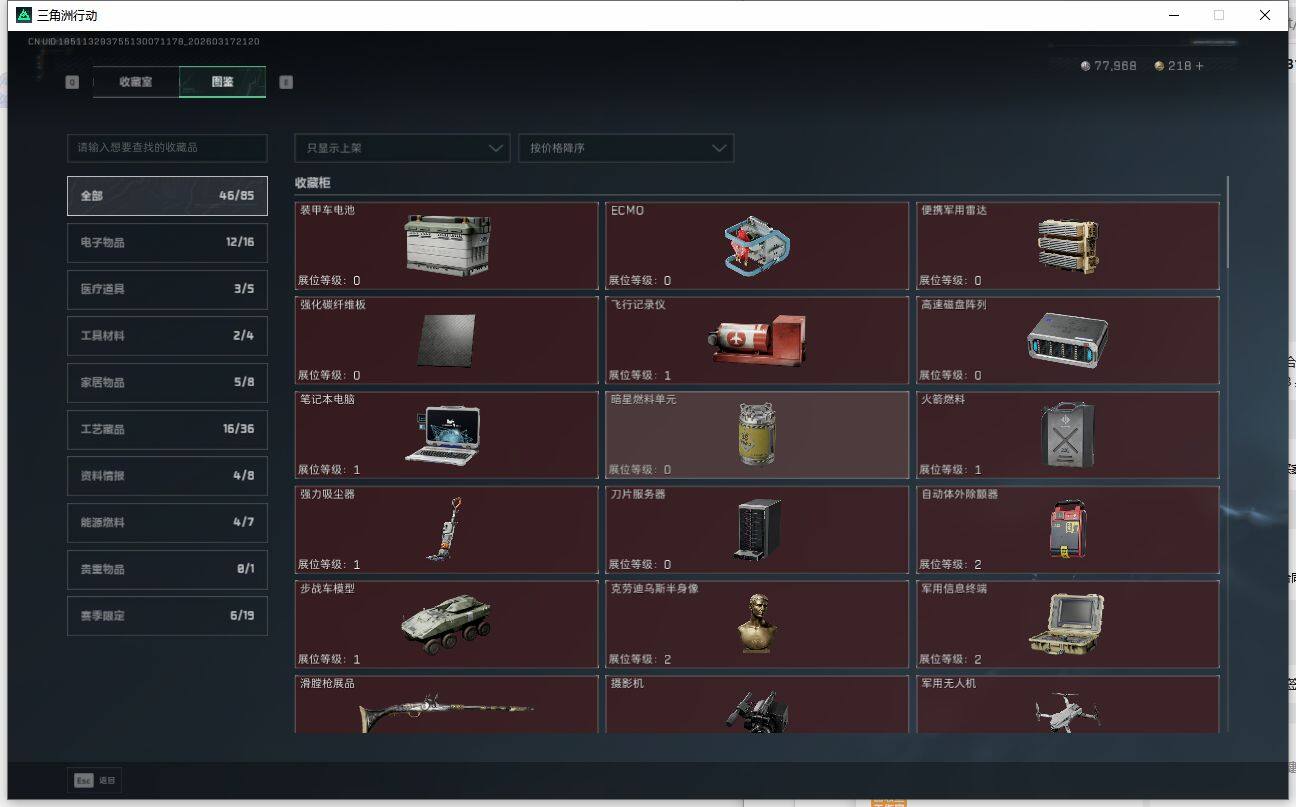Image resolution: width=1296 pixels, height=807 pixels.
Task: Click the 暗星燃料单元 fuel canister icon
Action: click(757, 434)
